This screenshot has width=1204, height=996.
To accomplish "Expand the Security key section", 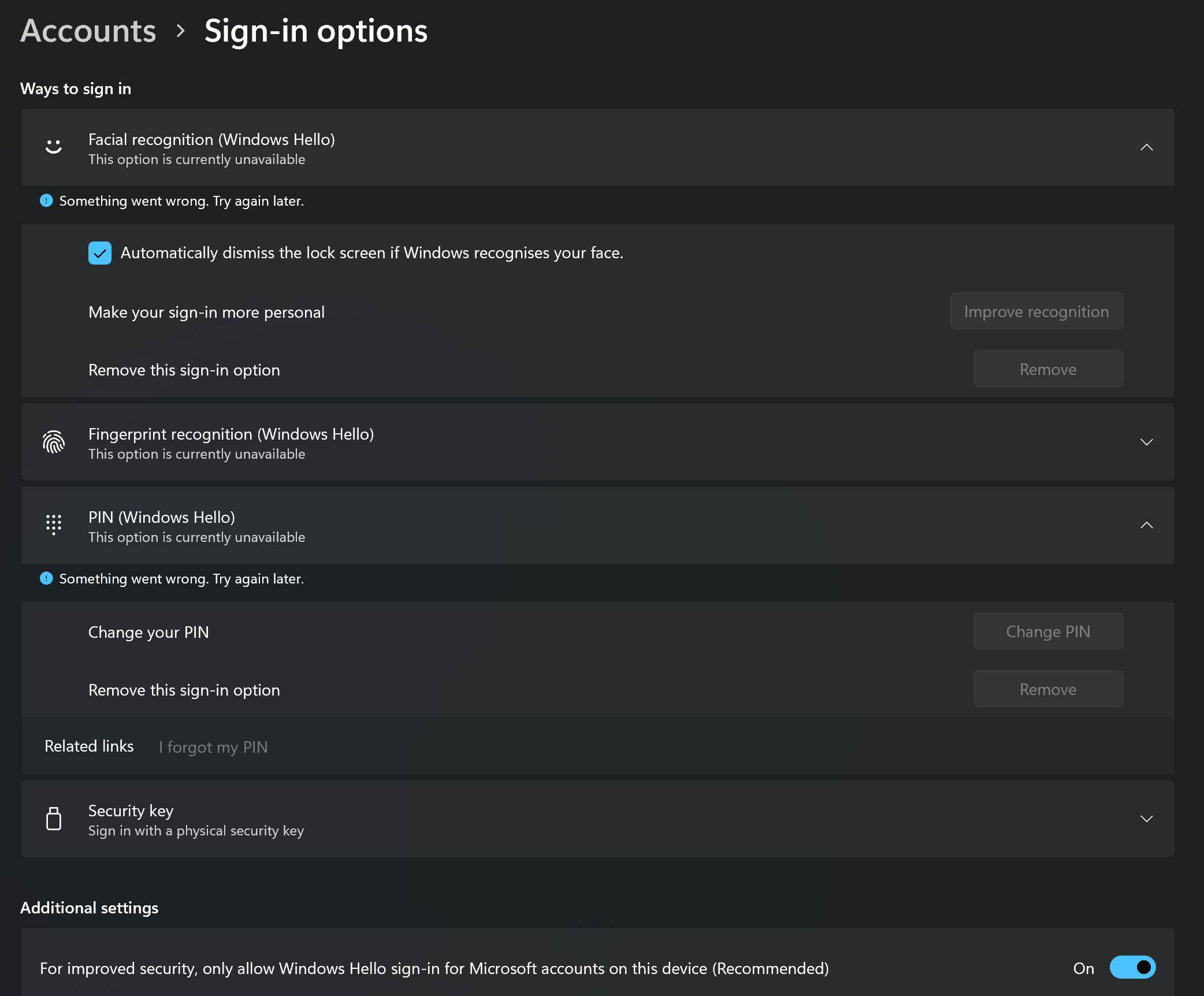I will [1147, 819].
